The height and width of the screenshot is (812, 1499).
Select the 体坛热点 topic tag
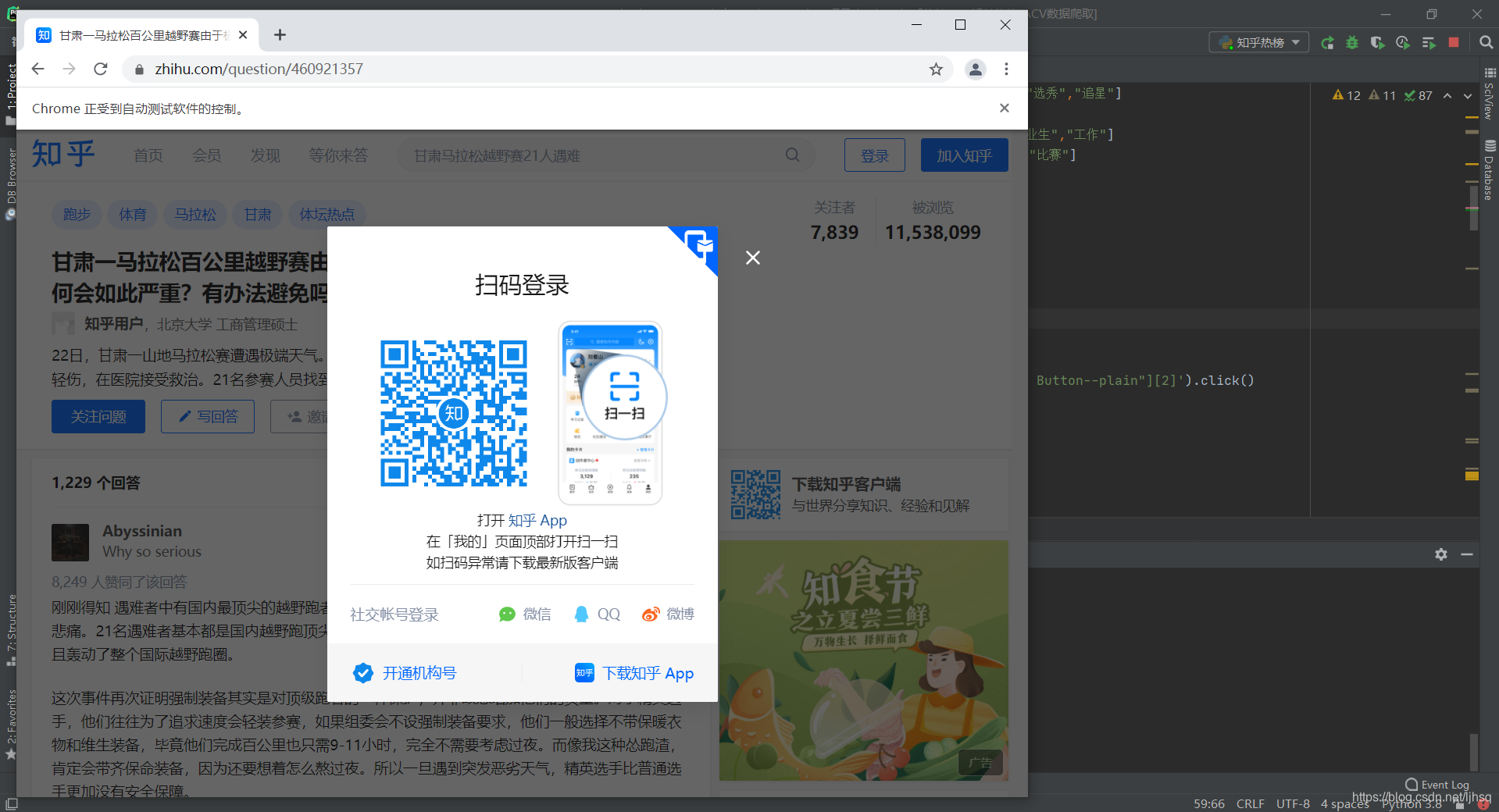[327, 214]
